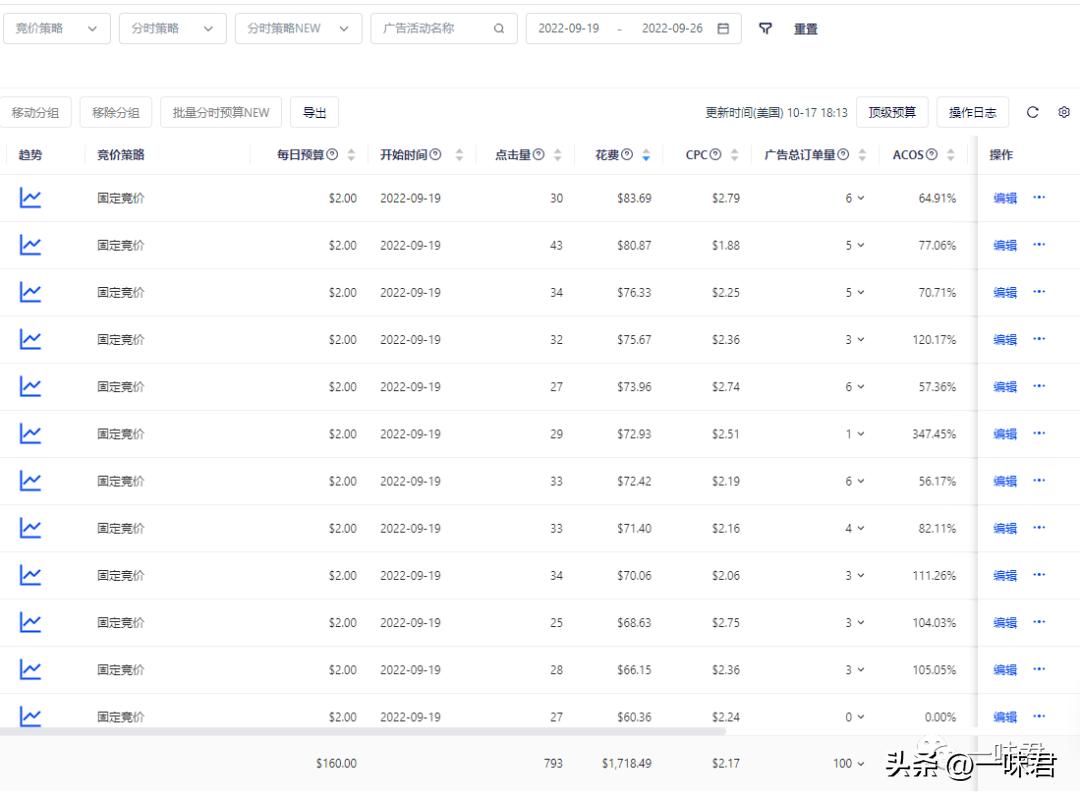Open the settings gear next to refresh

pyautogui.click(x=1064, y=112)
